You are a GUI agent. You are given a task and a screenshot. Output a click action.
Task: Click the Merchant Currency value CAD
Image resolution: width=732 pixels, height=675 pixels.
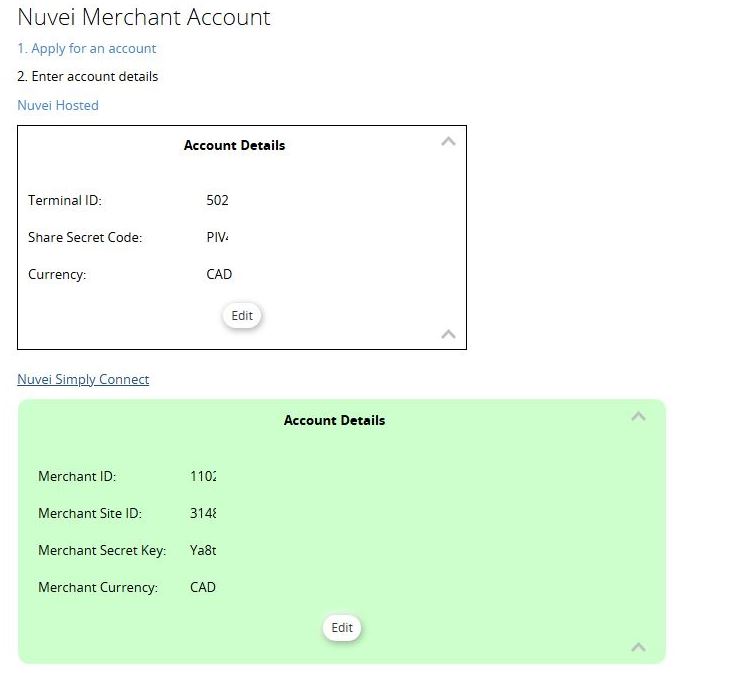(x=203, y=587)
